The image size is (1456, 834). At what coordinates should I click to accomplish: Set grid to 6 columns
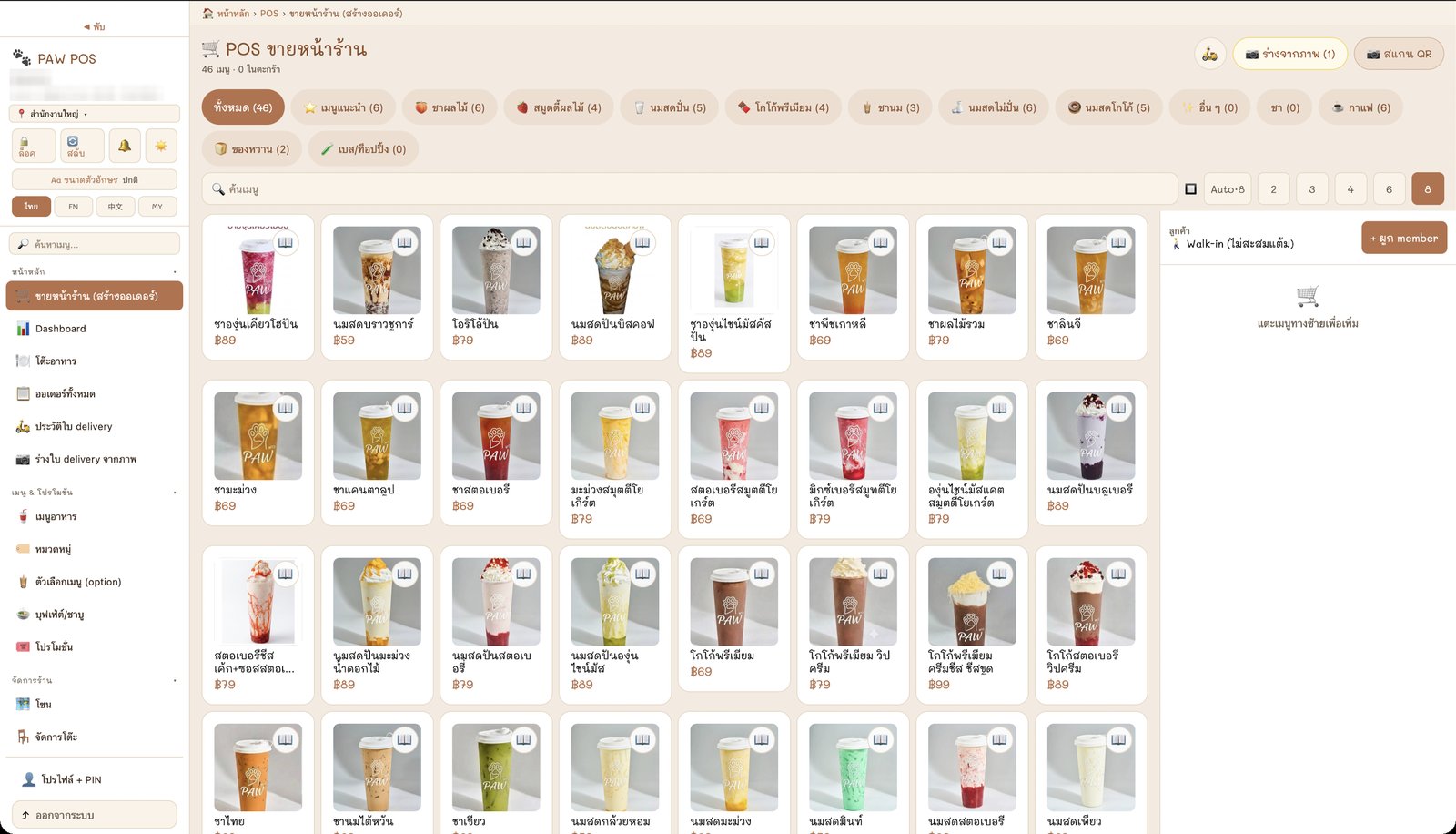click(x=1389, y=188)
